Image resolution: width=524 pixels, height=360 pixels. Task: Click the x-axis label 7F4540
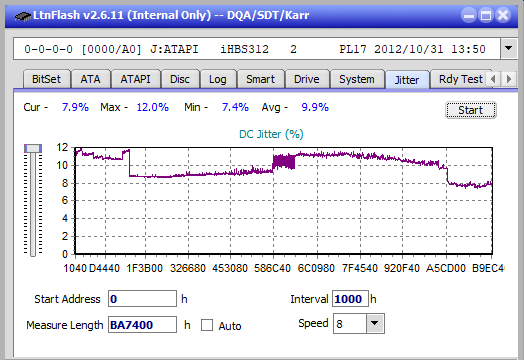click(360, 268)
